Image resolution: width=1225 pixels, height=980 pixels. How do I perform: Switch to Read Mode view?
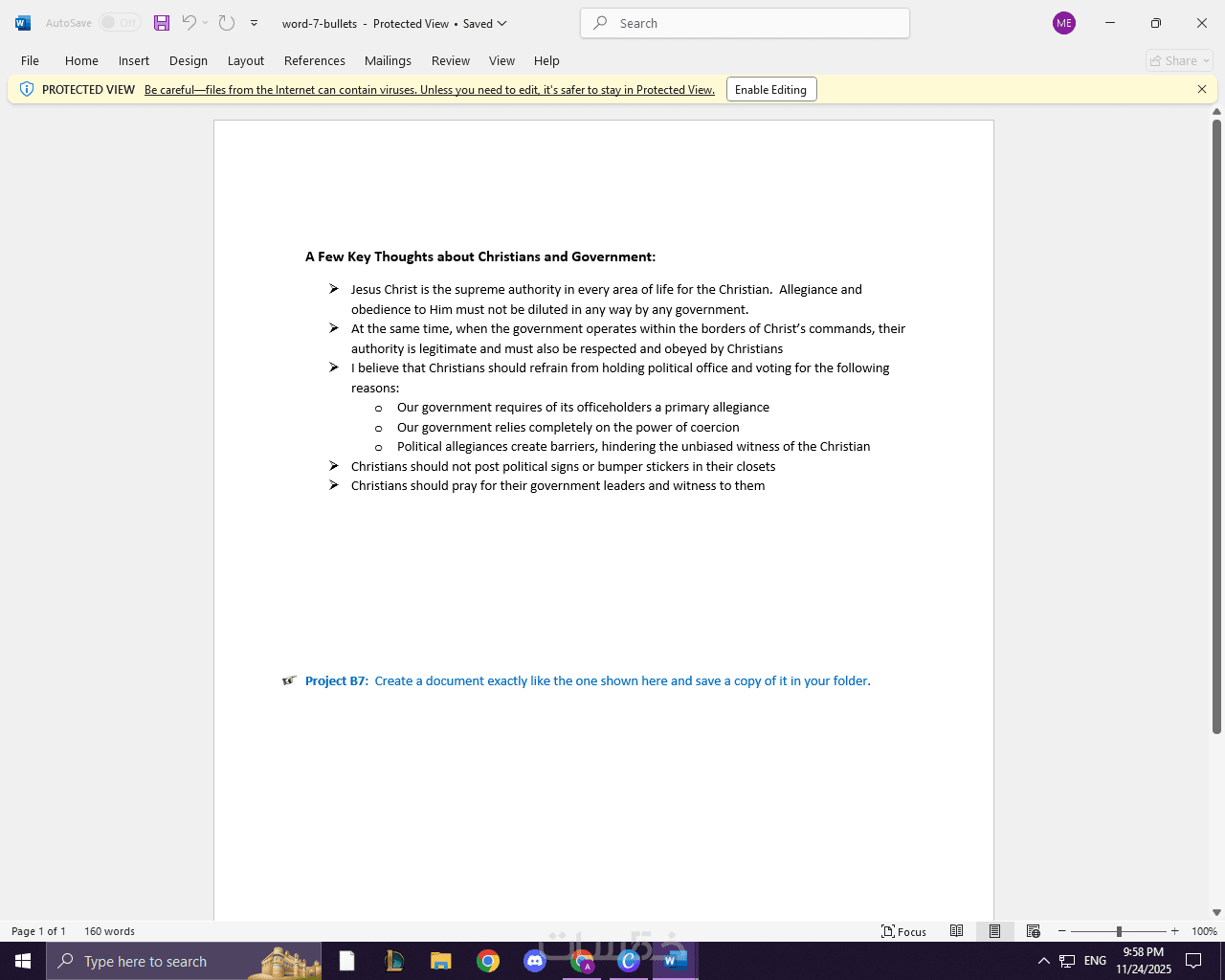(956, 931)
